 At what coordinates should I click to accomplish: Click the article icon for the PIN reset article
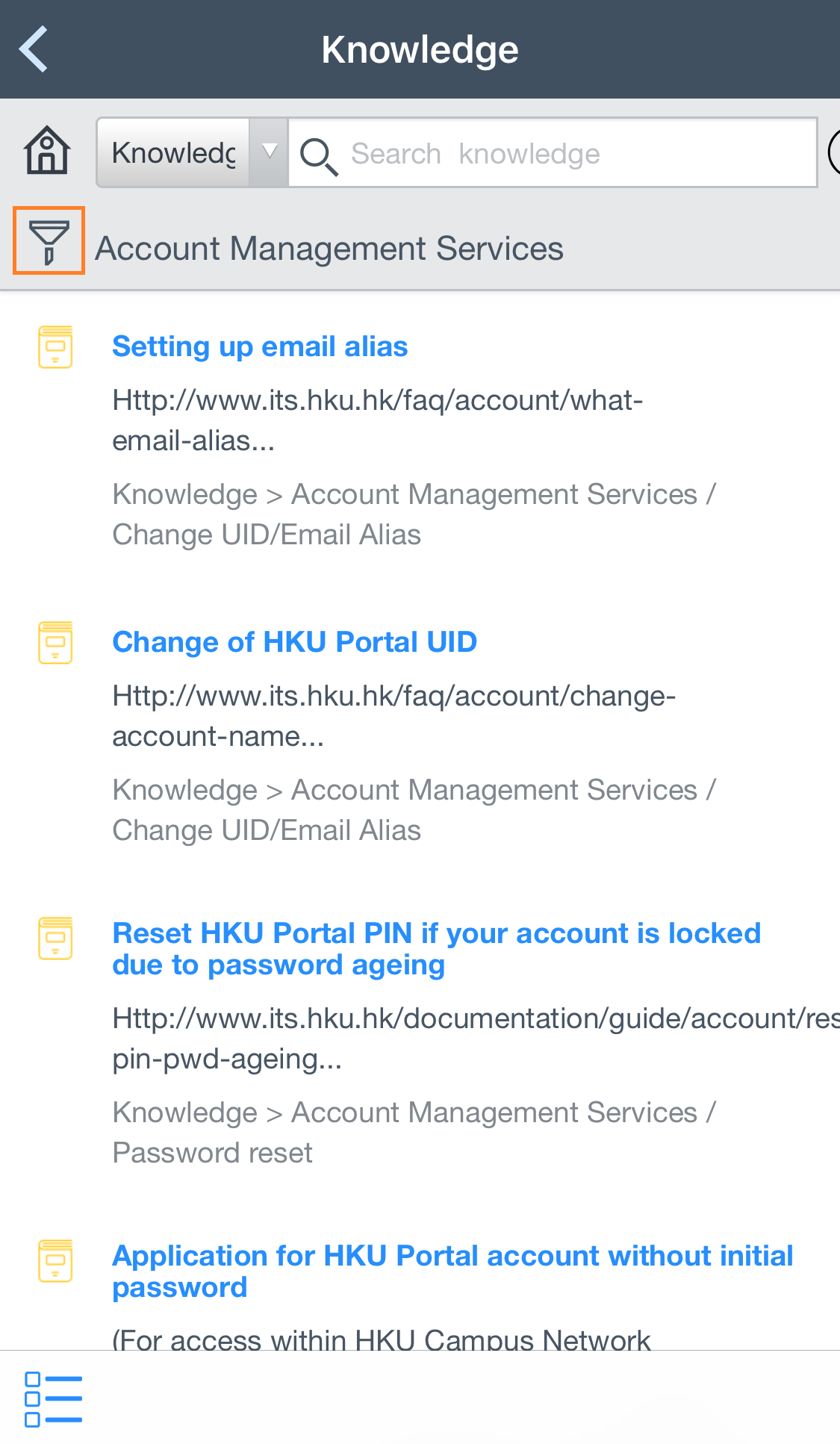pyautogui.click(x=55, y=940)
